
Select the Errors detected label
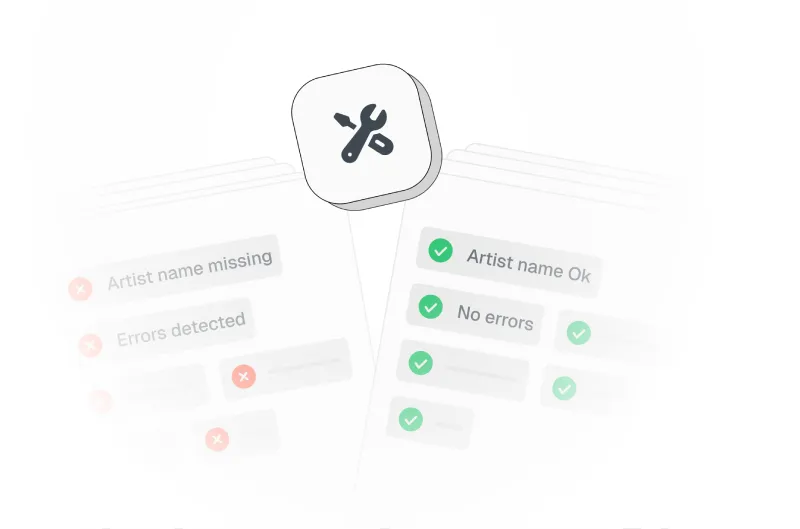tap(181, 329)
